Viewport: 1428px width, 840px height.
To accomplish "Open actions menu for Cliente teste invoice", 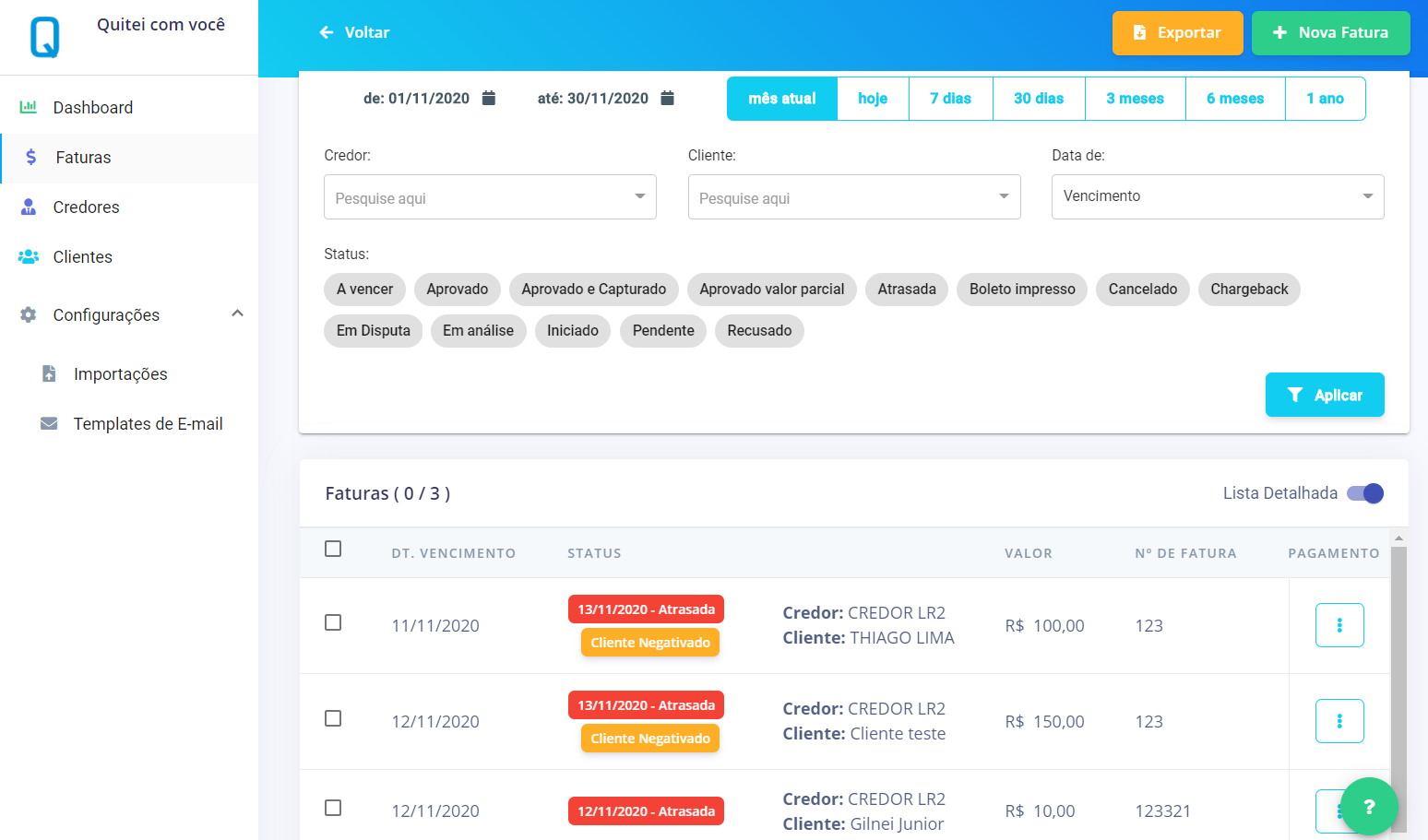I will tap(1339, 721).
